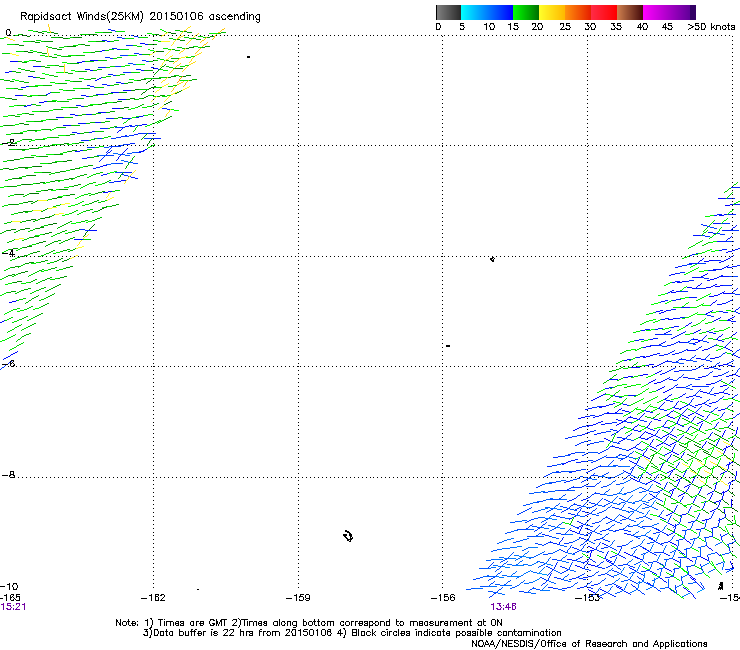The image size is (740, 650).
Task: Click the black island dot near -160, -0.4
Action: tap(248, 57)
